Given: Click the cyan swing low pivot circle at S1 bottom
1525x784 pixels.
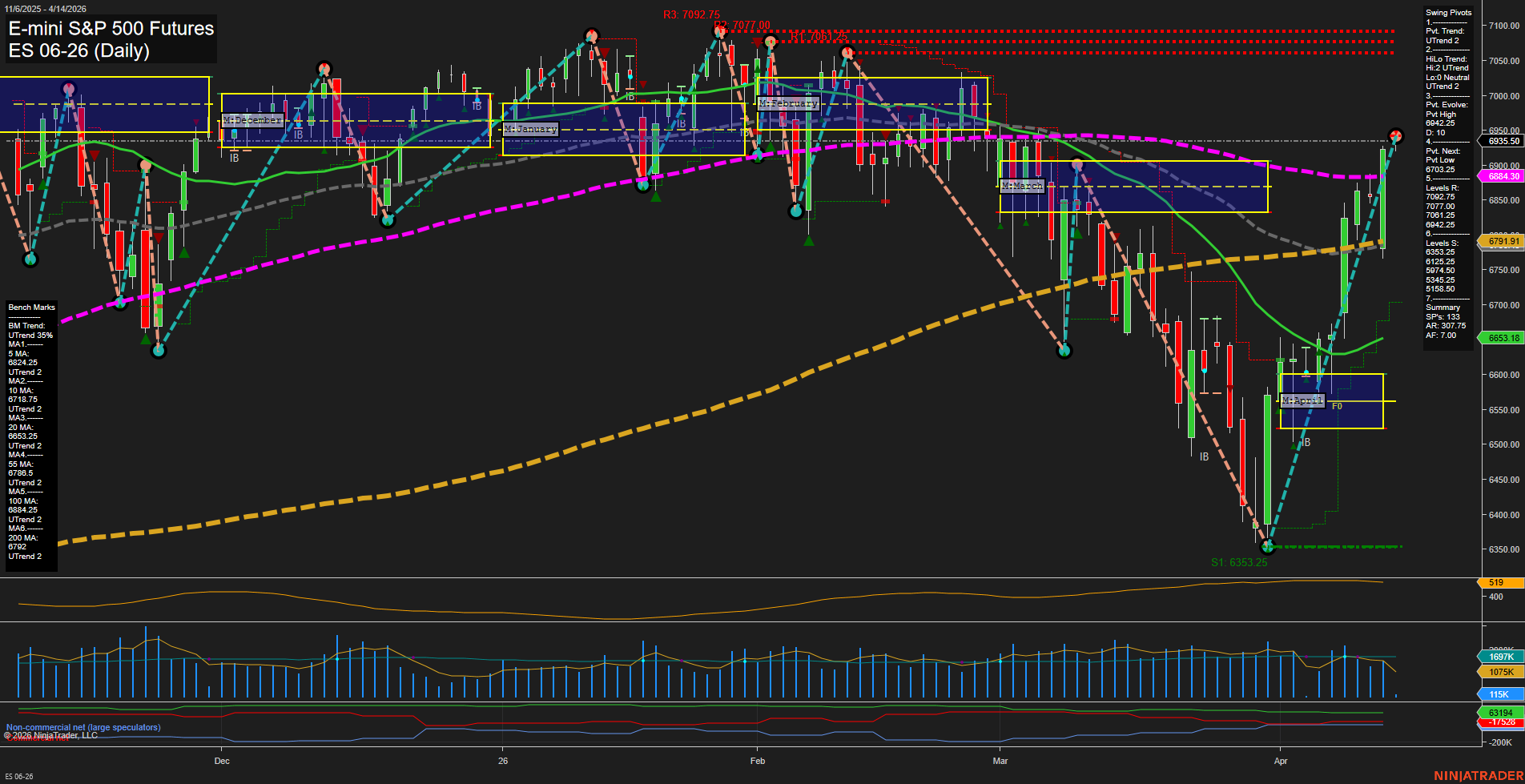Looking at the screenshot, I should point(1268,547).
